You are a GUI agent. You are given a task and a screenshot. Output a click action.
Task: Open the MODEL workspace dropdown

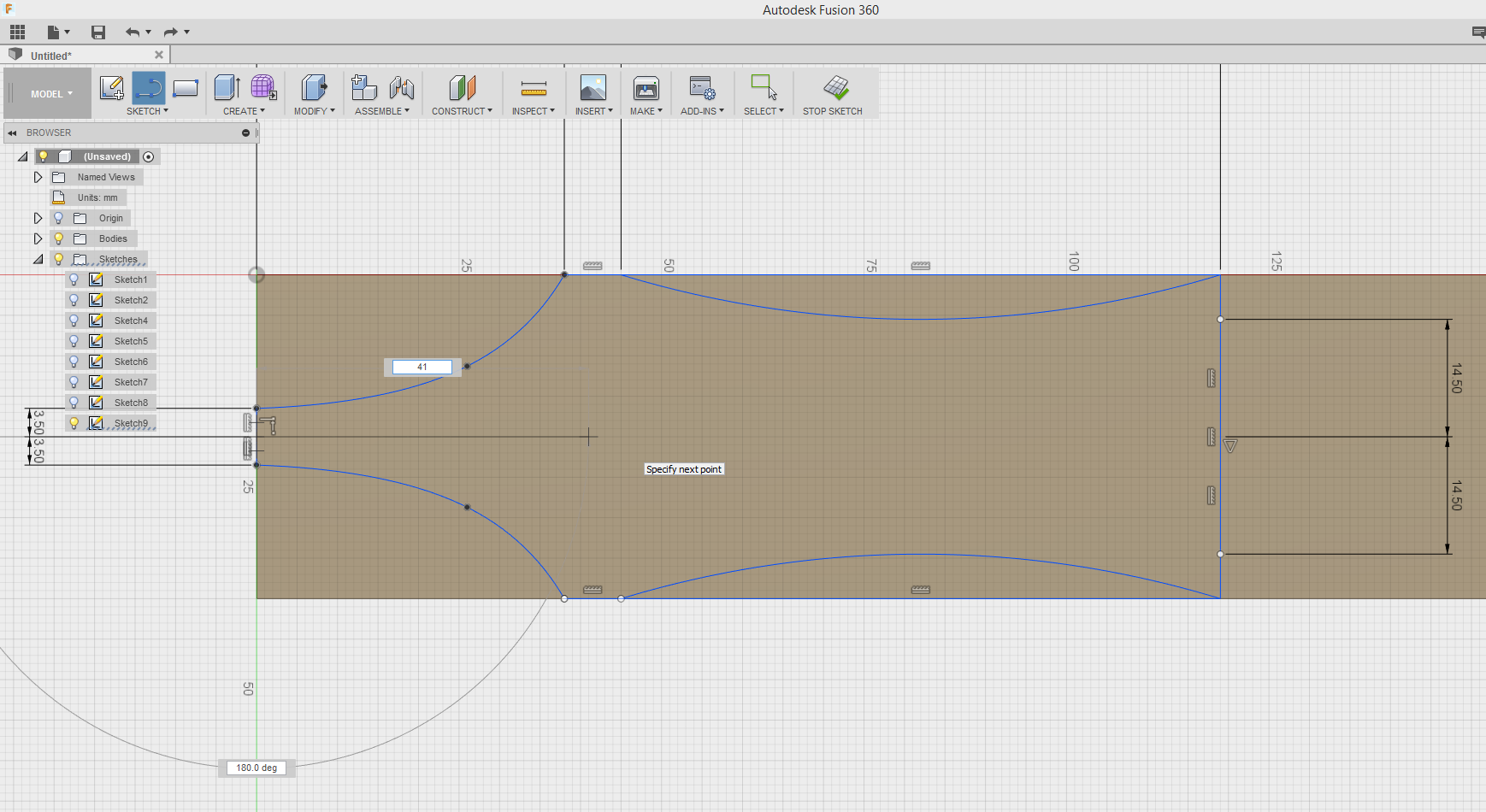48,94
